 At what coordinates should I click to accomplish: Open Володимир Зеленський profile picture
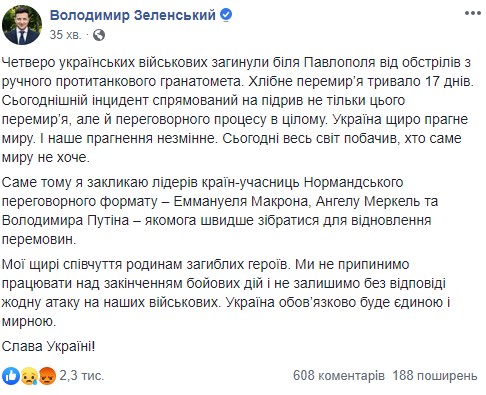[x=22, y=25]
